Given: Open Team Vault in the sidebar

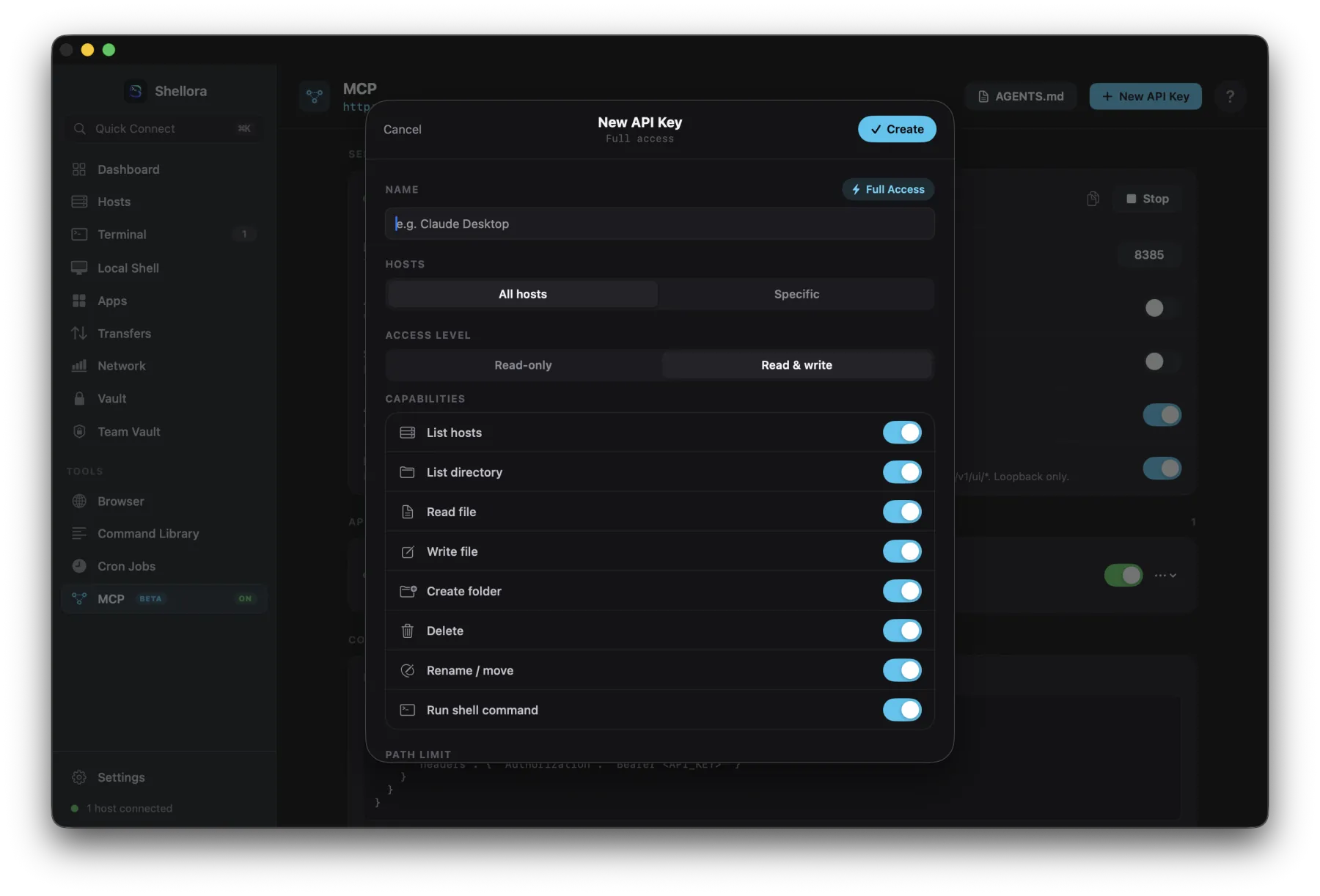Looking at the screenshot, I should point(164,432).
